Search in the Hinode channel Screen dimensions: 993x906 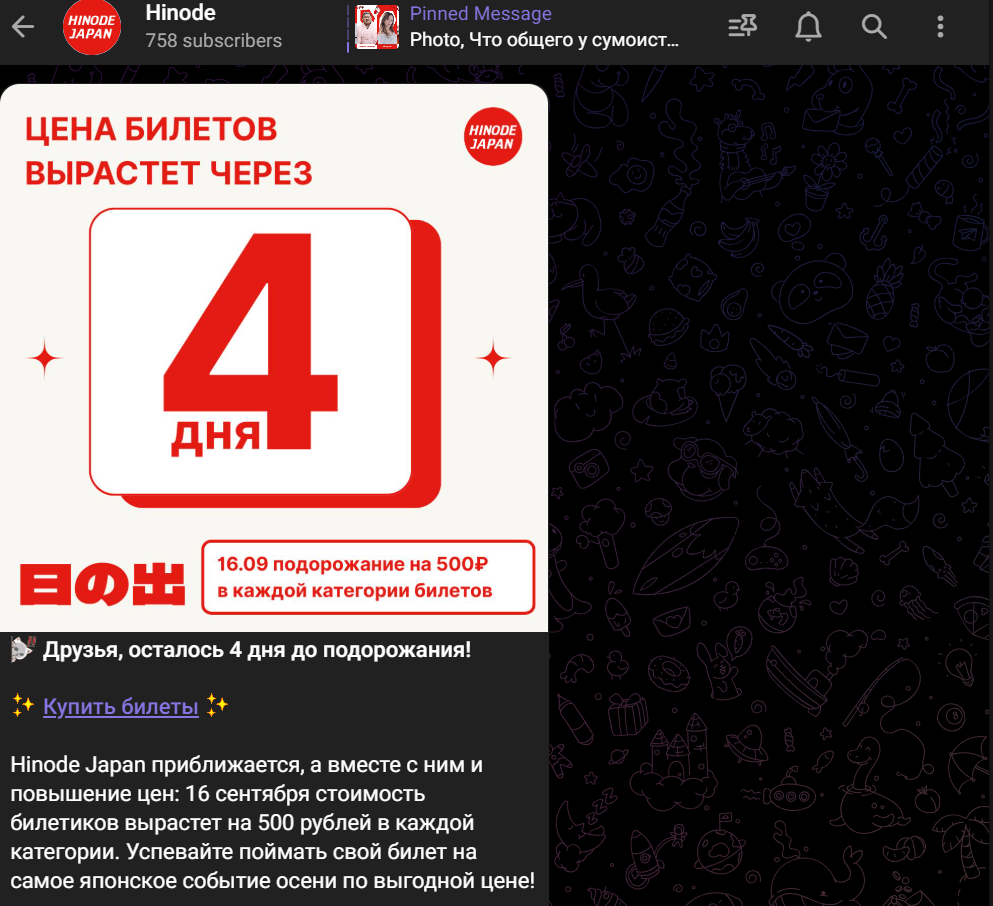tap(874, 27)
